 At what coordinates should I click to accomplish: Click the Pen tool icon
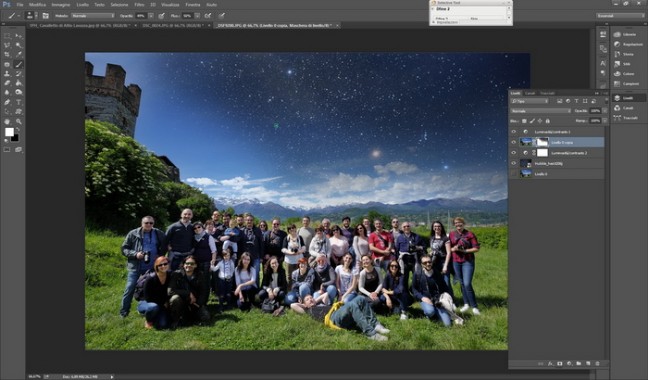(x=7, y=102)
